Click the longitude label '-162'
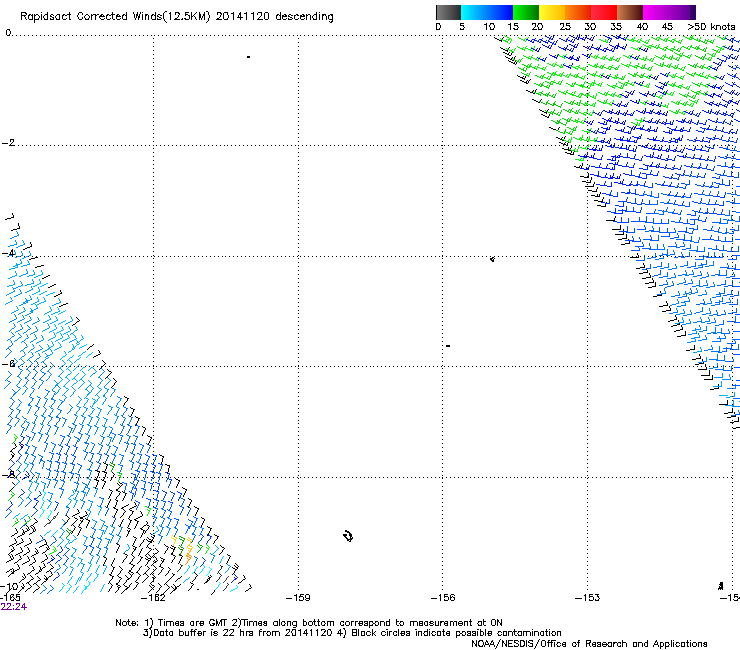Viewport: 740px width, 650px height. point(153,598)
